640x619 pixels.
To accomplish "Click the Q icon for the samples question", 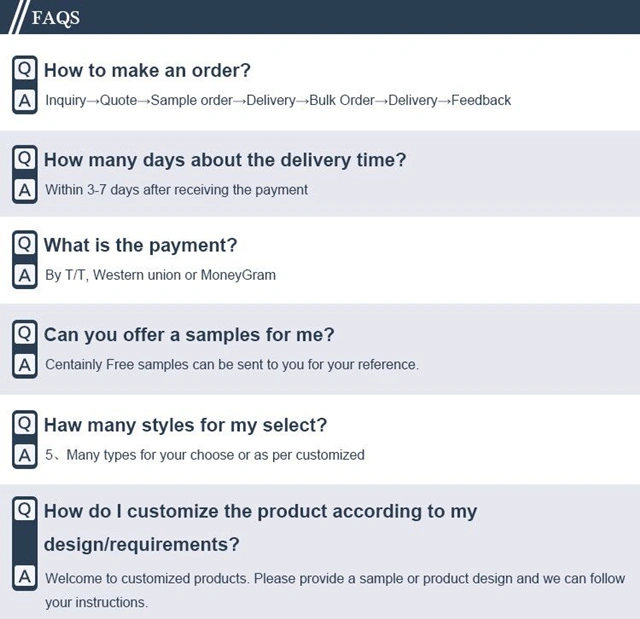I will click(x=24, y=334).
